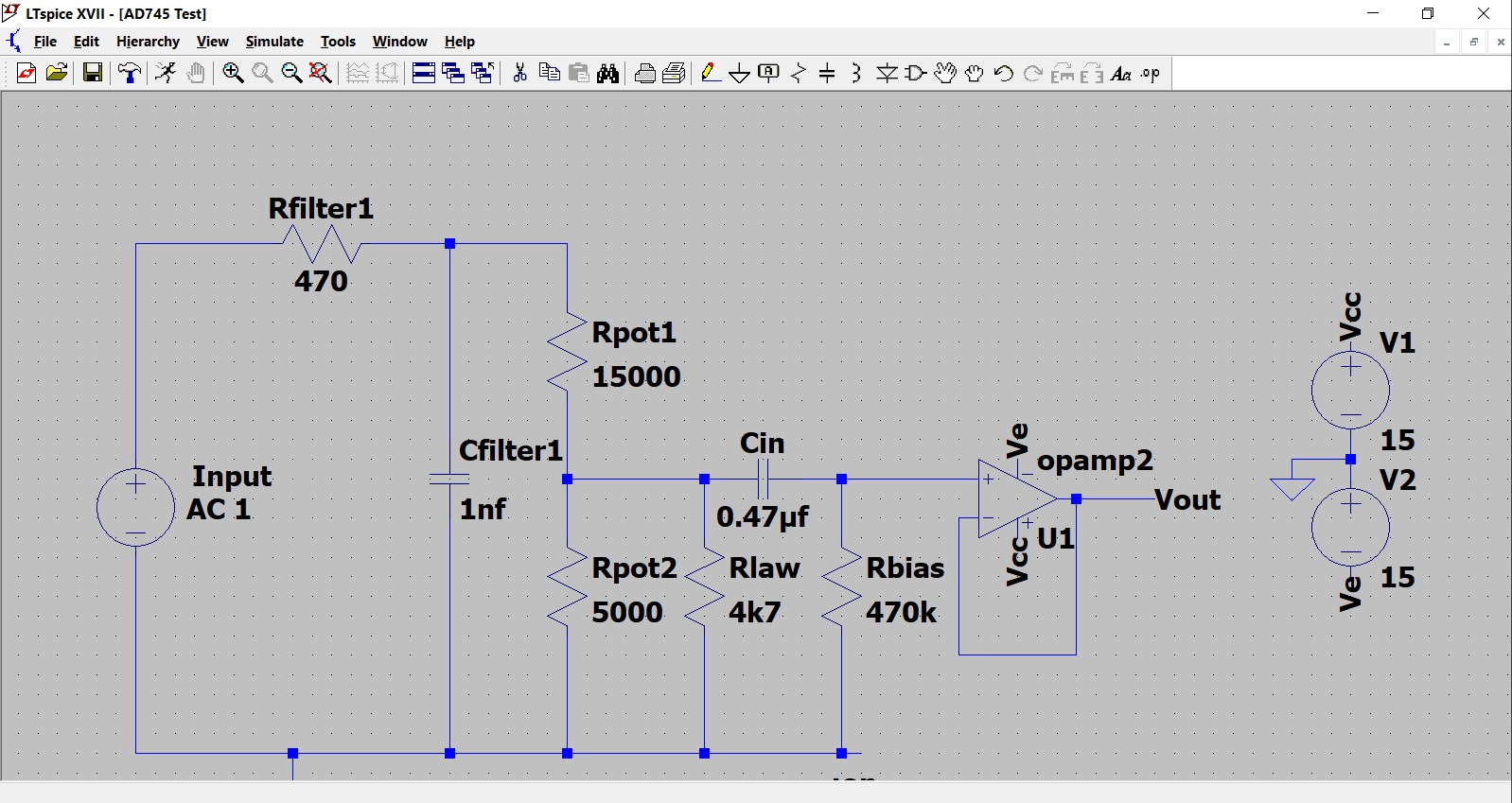Click the Cfilter1 value 1nf
Screen dimensions: 1512x803
(x=483, y=509)
